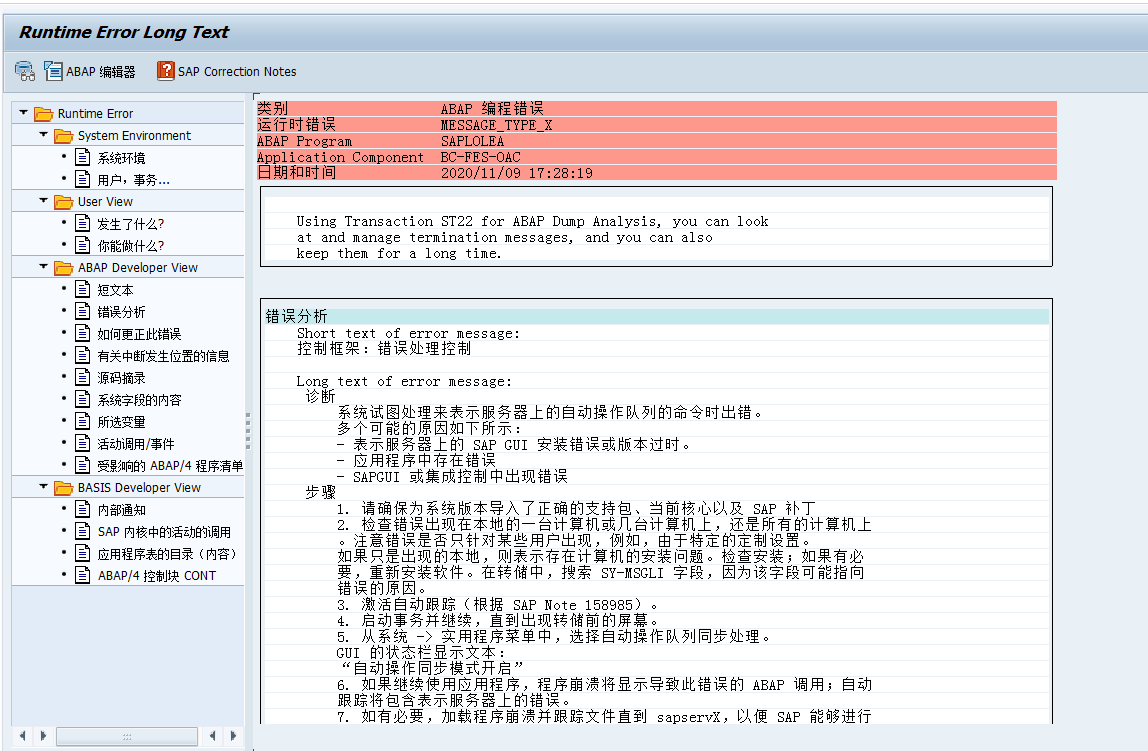
Task: Click the document icon beside 源码摘录
Action: pos(83,377)
